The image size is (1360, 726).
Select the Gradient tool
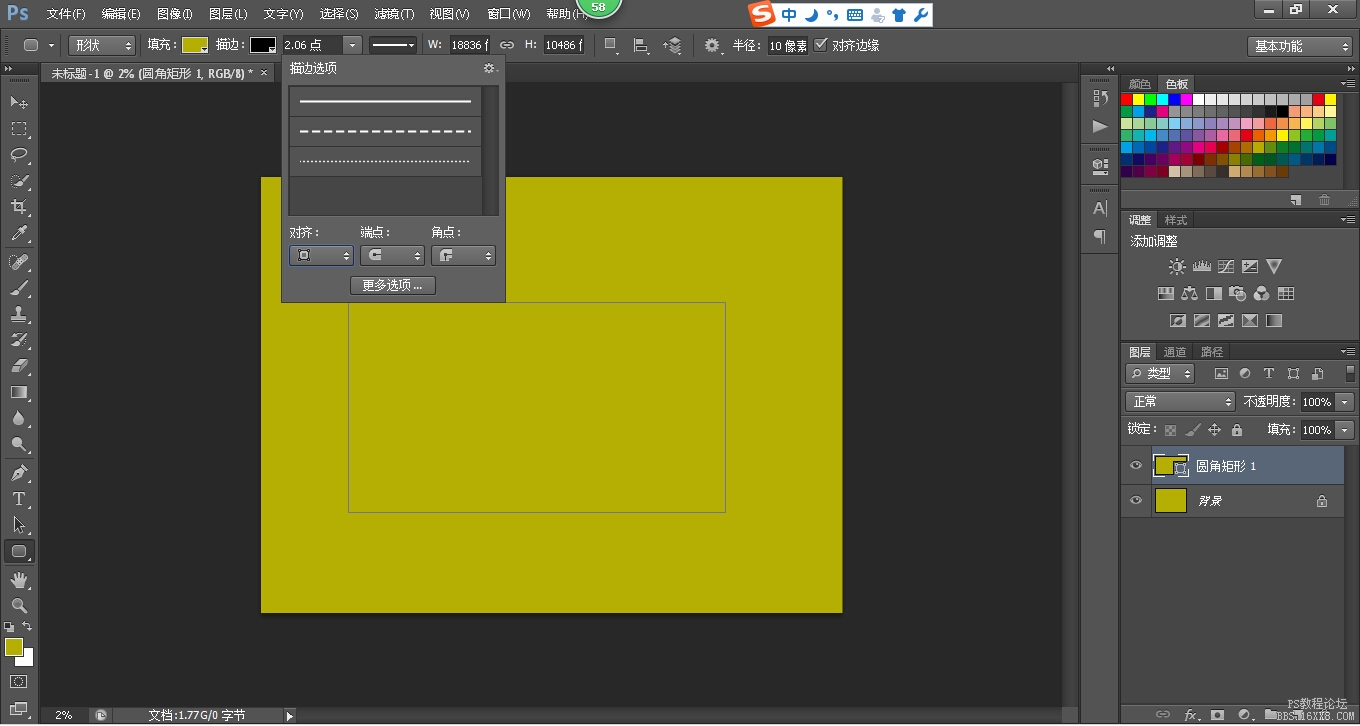point(19,392)
